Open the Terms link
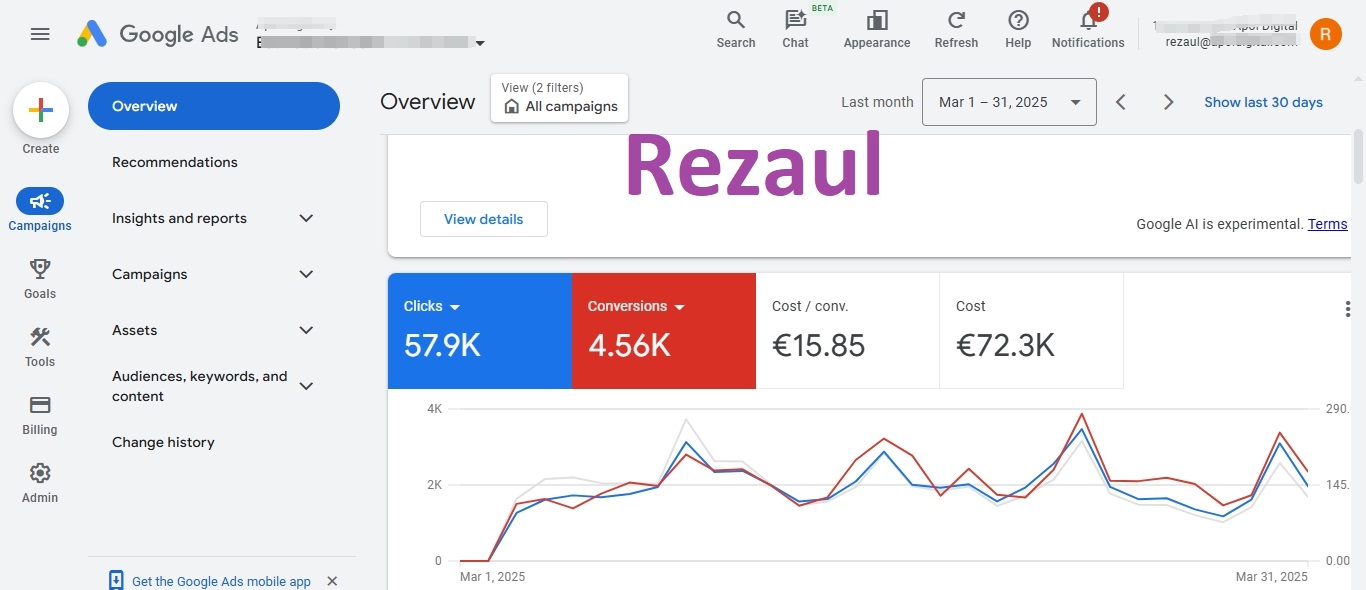Viewport: 1366px width, 590px height. tap(1328, 224)
